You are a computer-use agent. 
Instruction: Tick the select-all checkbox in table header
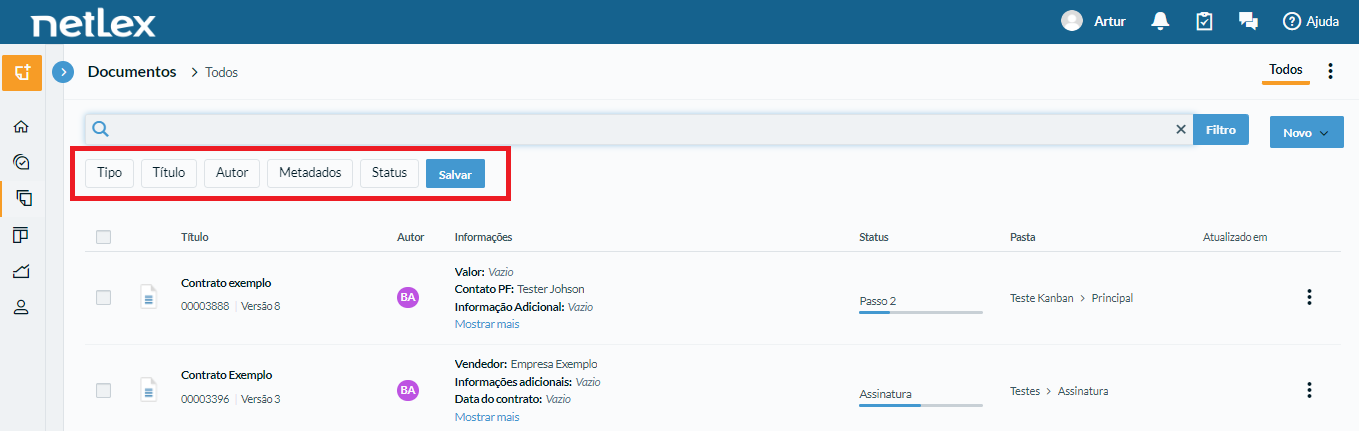tap(103, 237)
